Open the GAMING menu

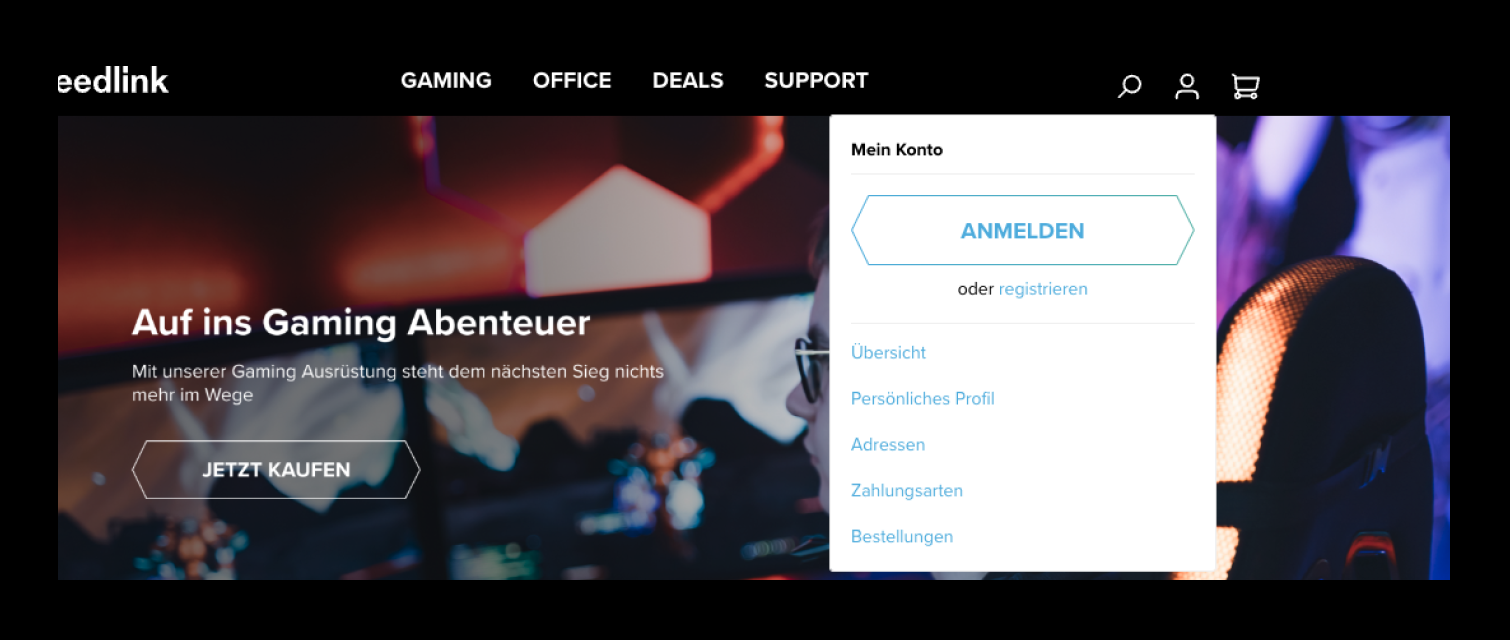(x=446, y=80)
